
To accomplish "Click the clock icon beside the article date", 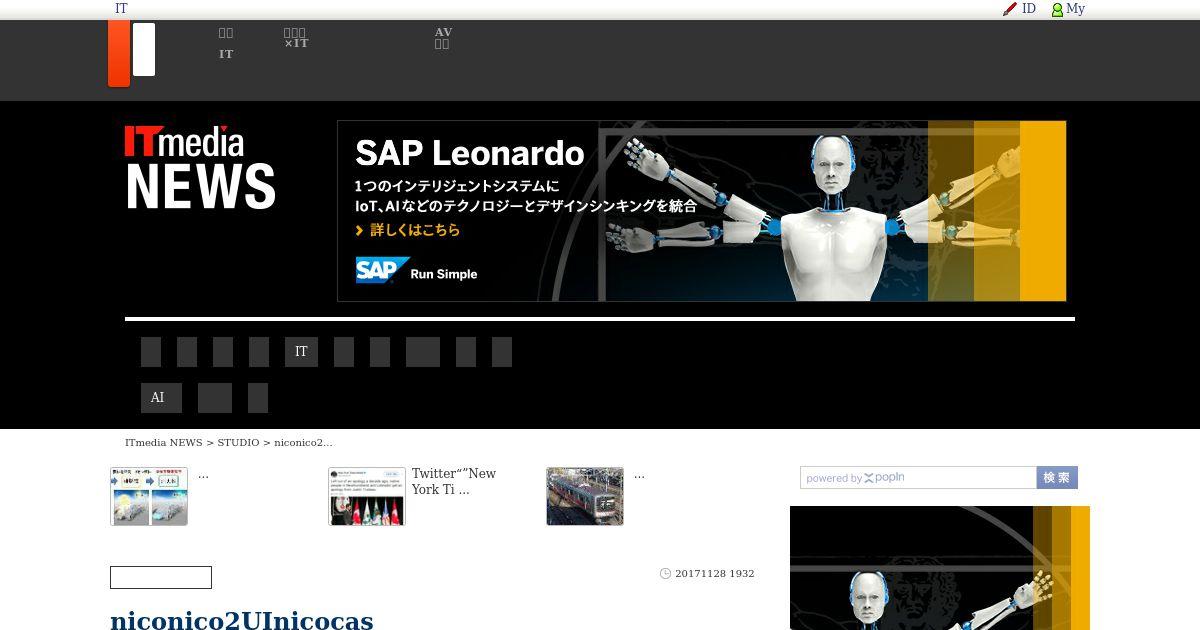I will [x=665, y=573].
